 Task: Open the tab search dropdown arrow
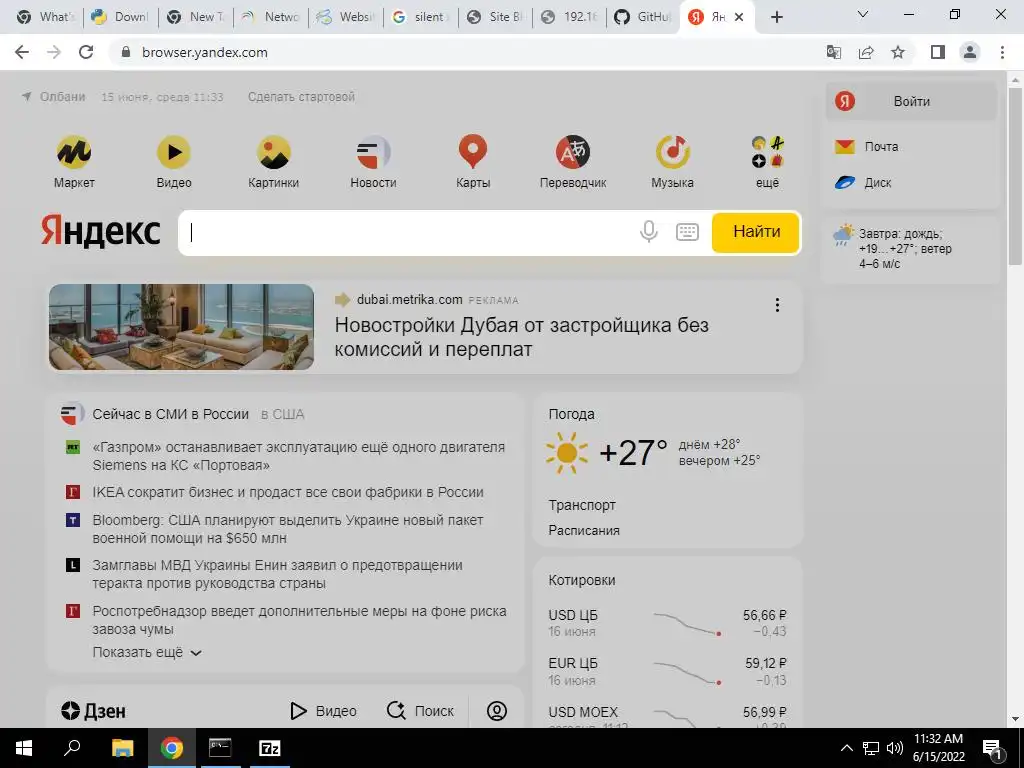click(x=863, y=14)
